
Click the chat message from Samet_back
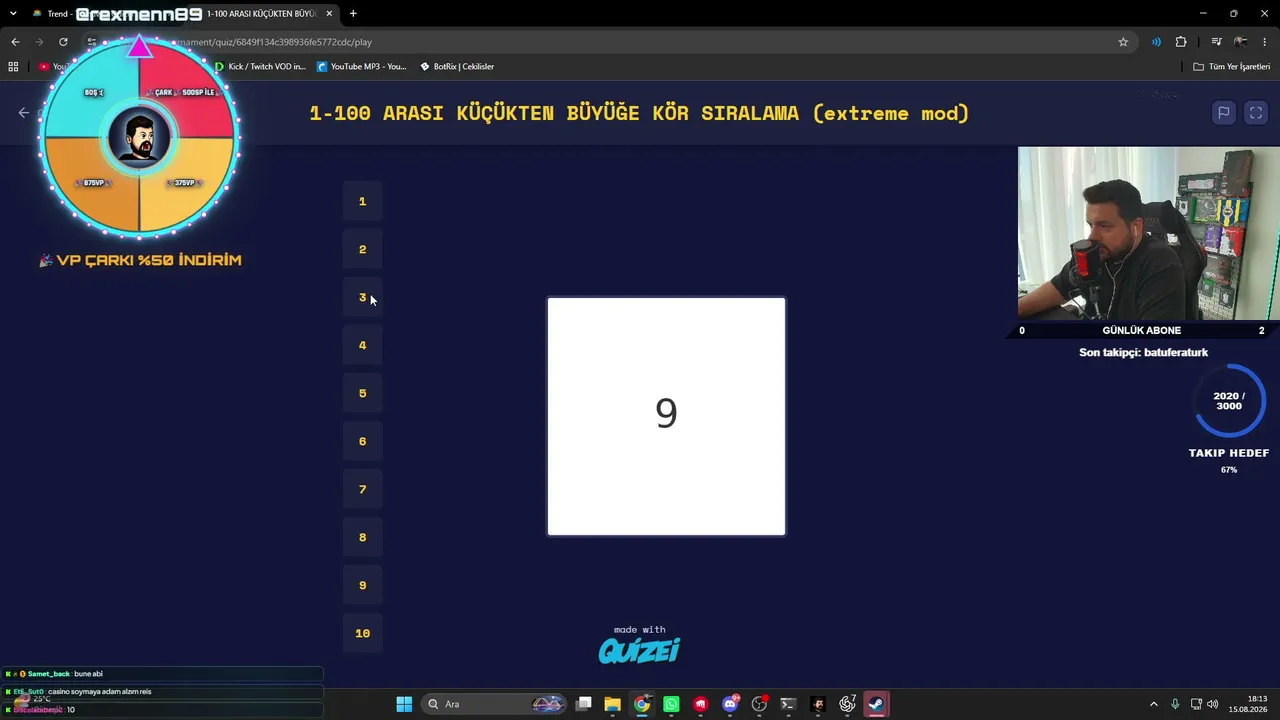pyautogui.click(x=163, y=674)
